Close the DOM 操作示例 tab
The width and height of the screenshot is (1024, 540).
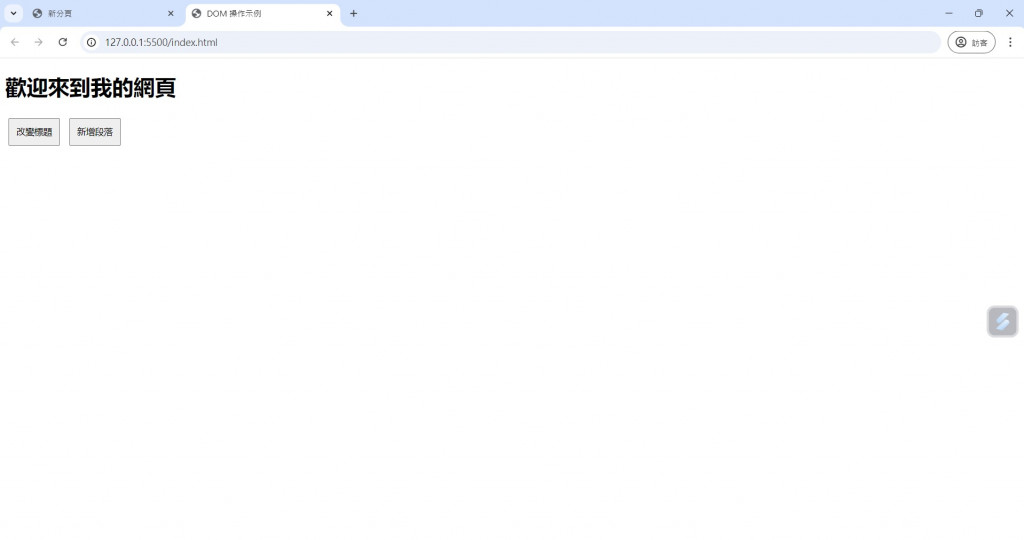coord(330,14)
